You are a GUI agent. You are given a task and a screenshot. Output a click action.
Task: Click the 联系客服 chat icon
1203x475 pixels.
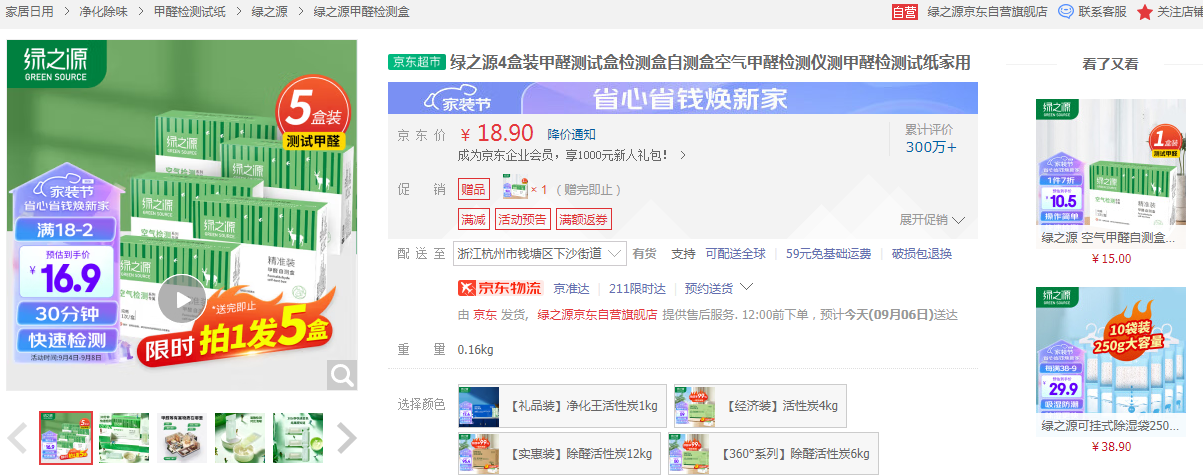coord(1066,11)
